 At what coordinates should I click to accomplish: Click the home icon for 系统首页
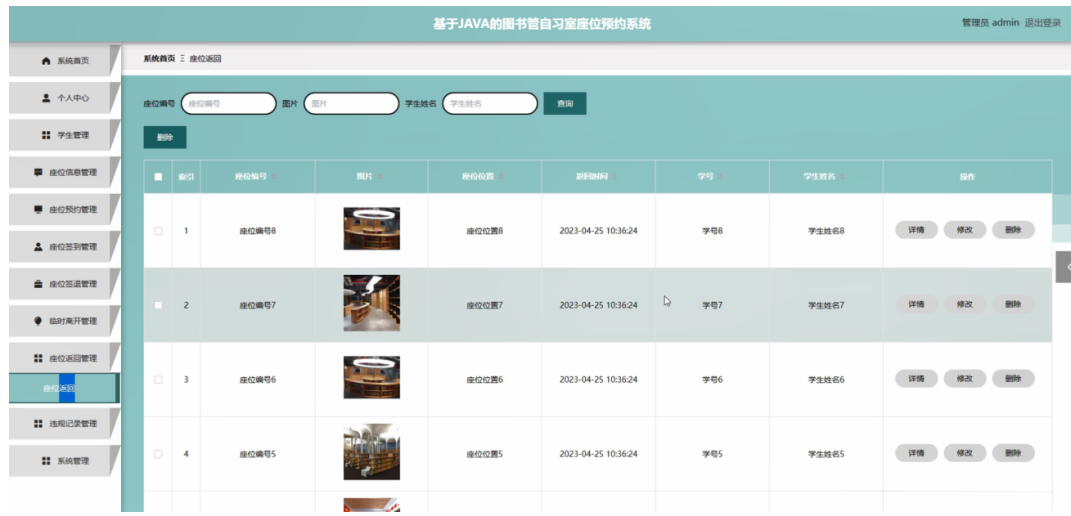46,61
